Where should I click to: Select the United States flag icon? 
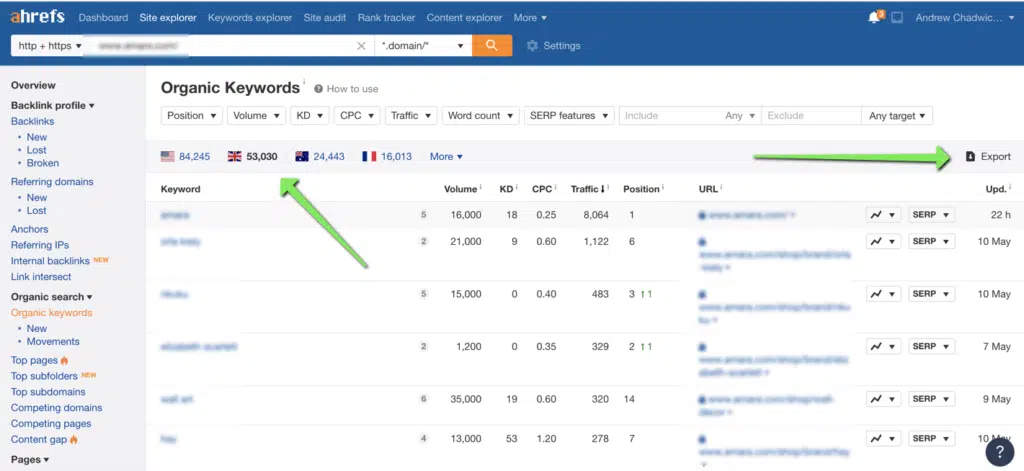coord(168,156)
